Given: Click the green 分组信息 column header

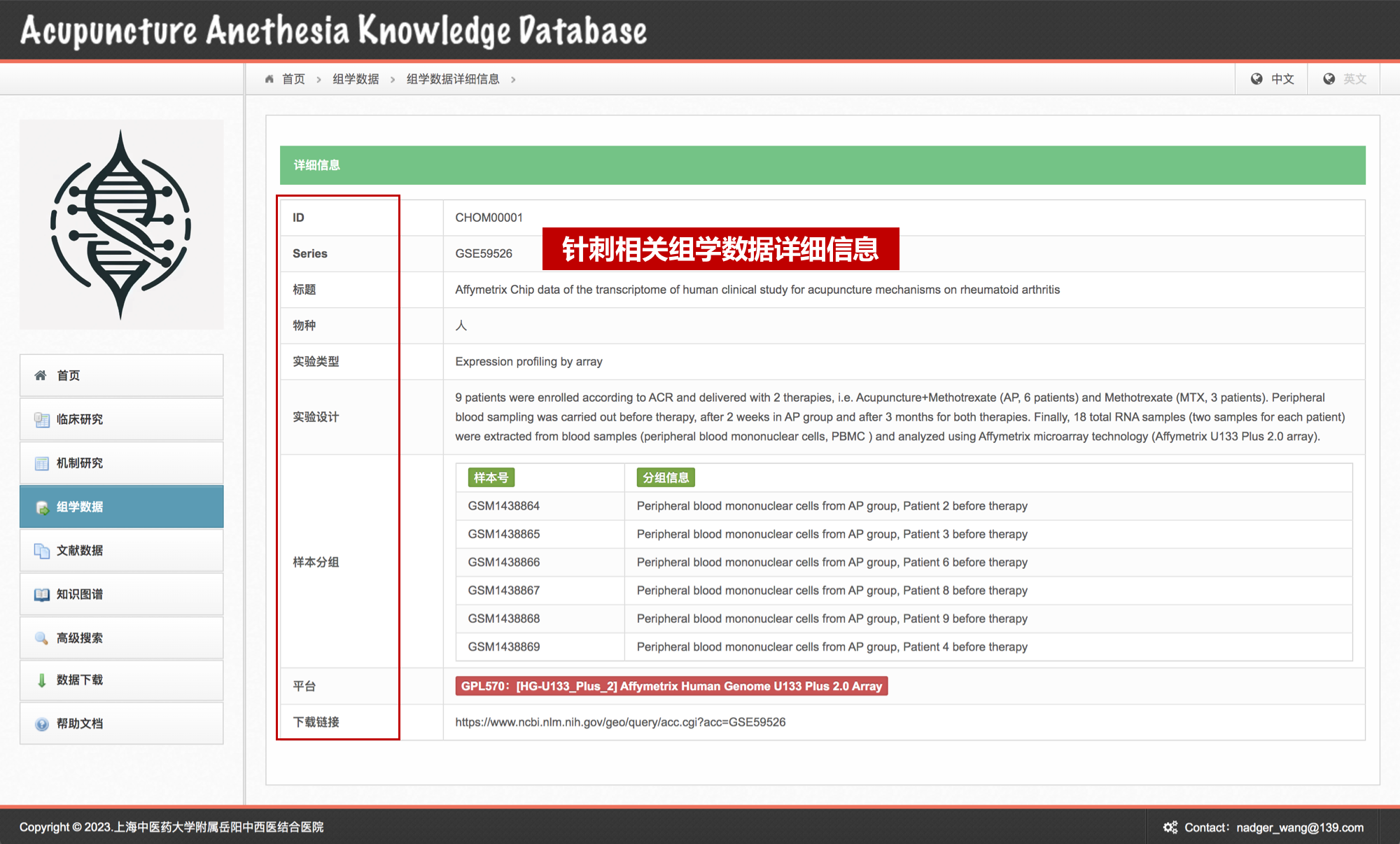Looking at the screenshot, I should click(665, 477).
